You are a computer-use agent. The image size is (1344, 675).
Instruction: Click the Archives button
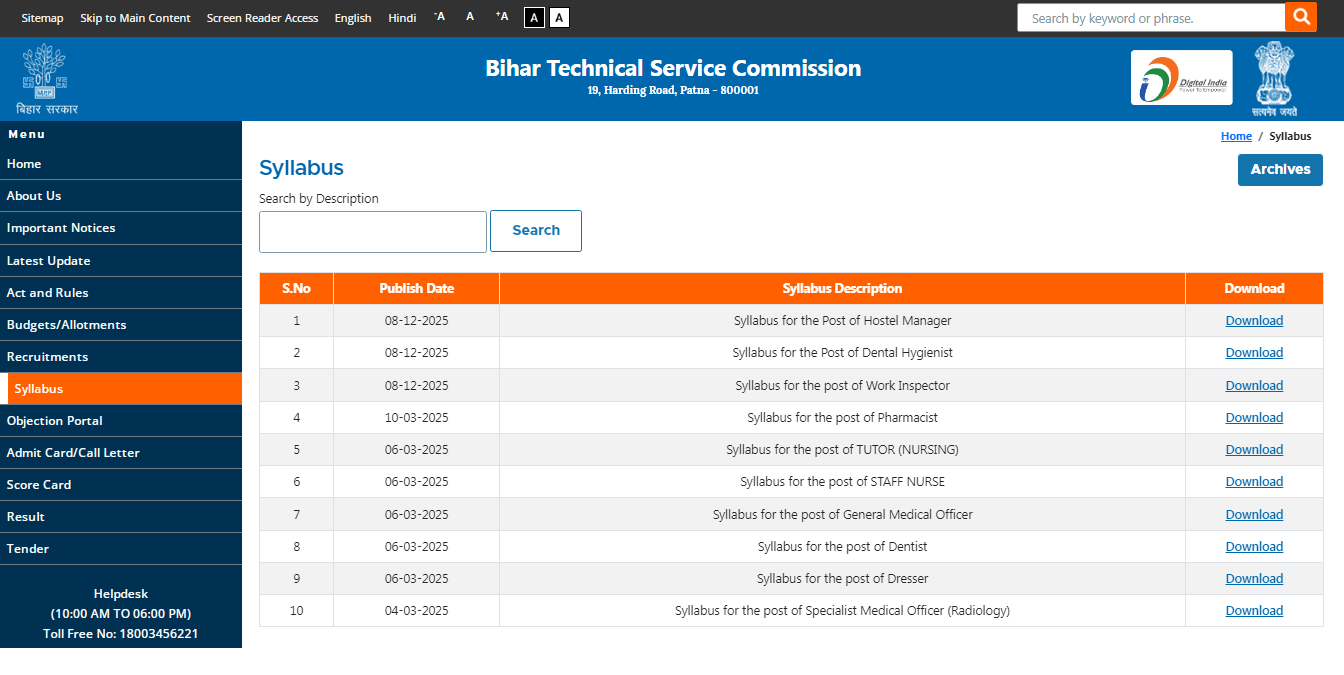click(1279, 170)
